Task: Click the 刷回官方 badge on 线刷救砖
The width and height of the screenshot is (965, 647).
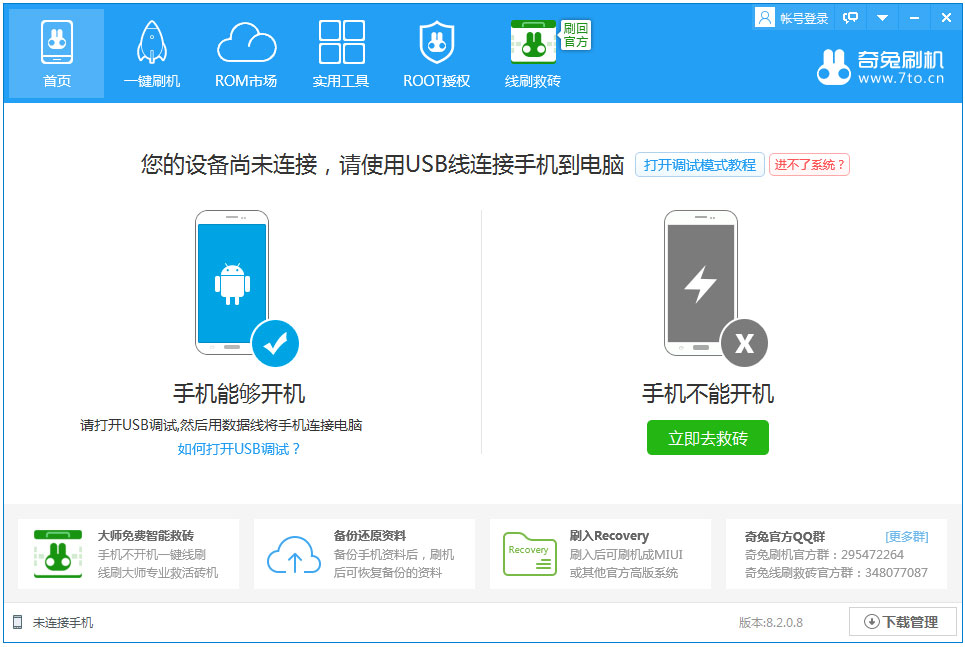Action: pos(575,35)
